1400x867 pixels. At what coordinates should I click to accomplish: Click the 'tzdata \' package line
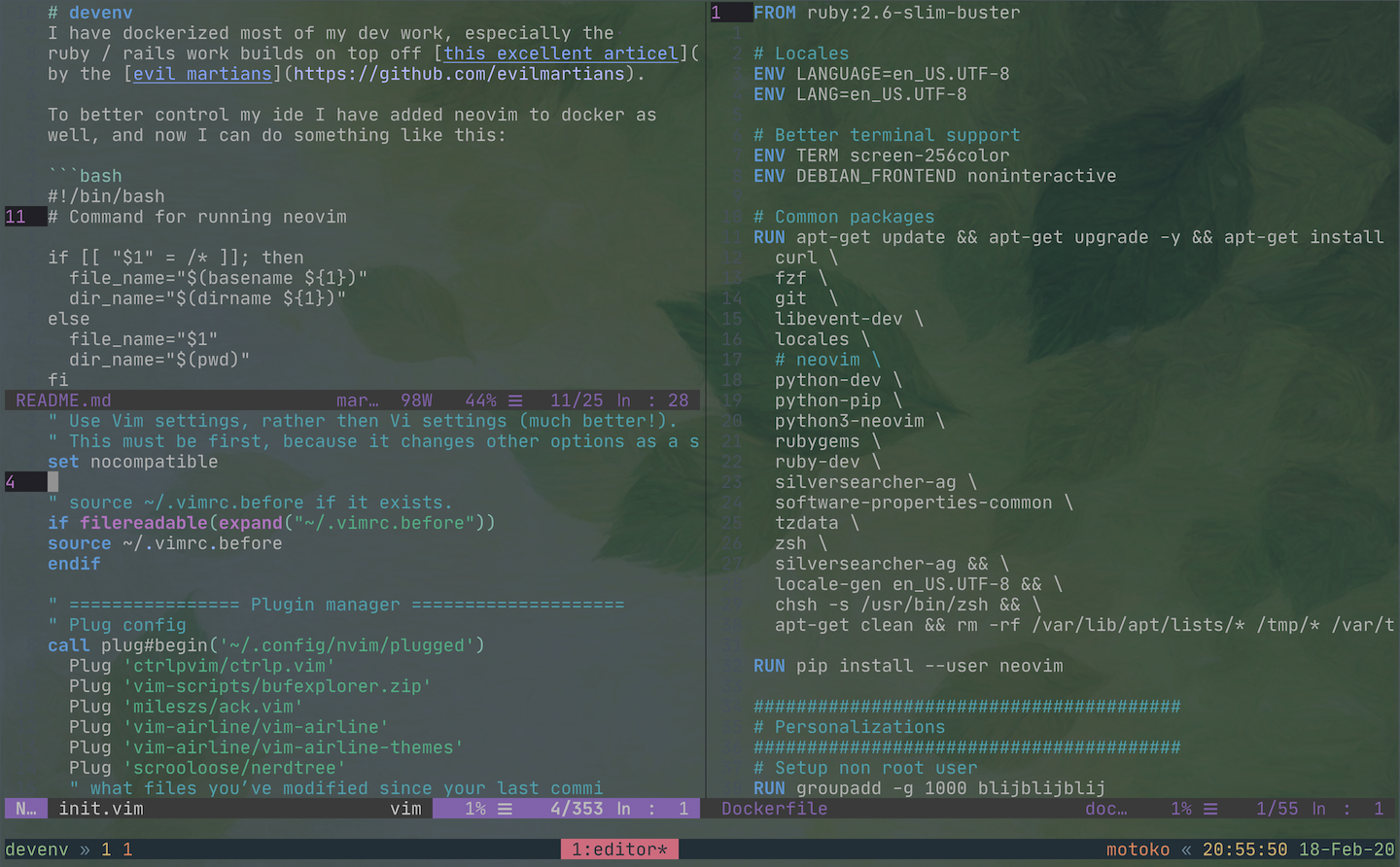coord(818,523)
